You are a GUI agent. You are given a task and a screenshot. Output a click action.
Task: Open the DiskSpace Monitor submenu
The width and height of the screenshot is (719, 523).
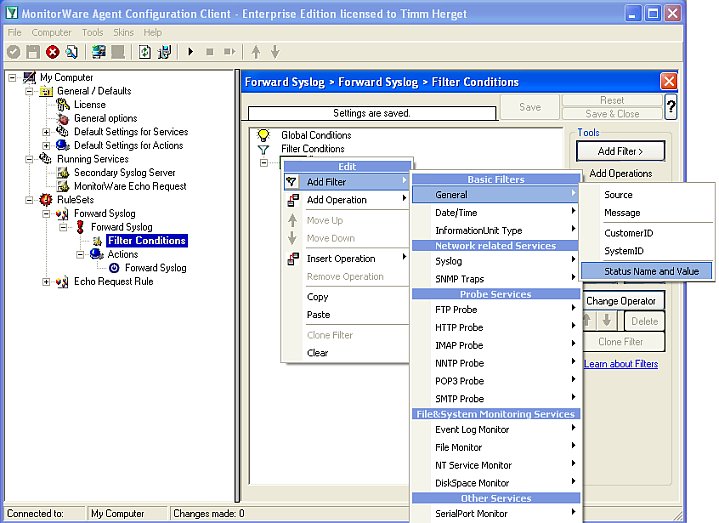pos(496,483)
